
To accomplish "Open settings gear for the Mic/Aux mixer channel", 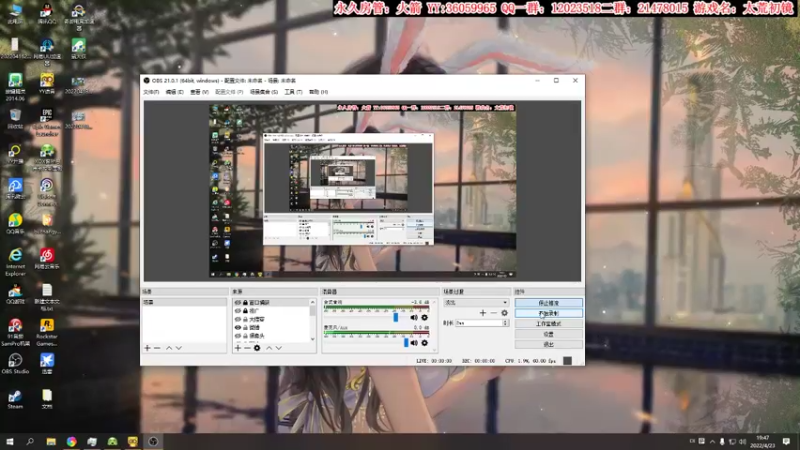I will 424,343.
